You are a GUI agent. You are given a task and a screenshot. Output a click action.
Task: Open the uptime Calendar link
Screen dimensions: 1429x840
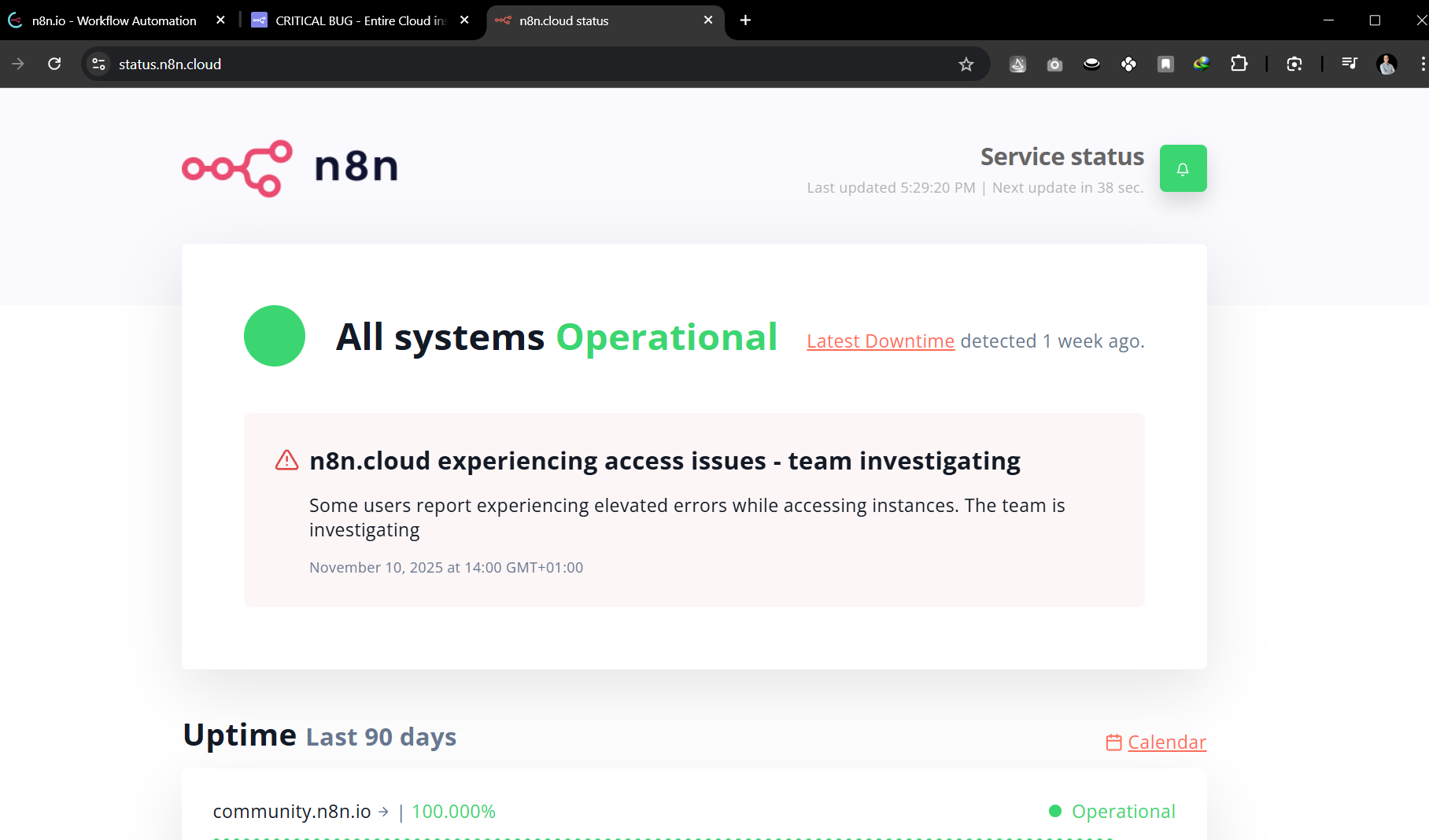coord(1166,742)
